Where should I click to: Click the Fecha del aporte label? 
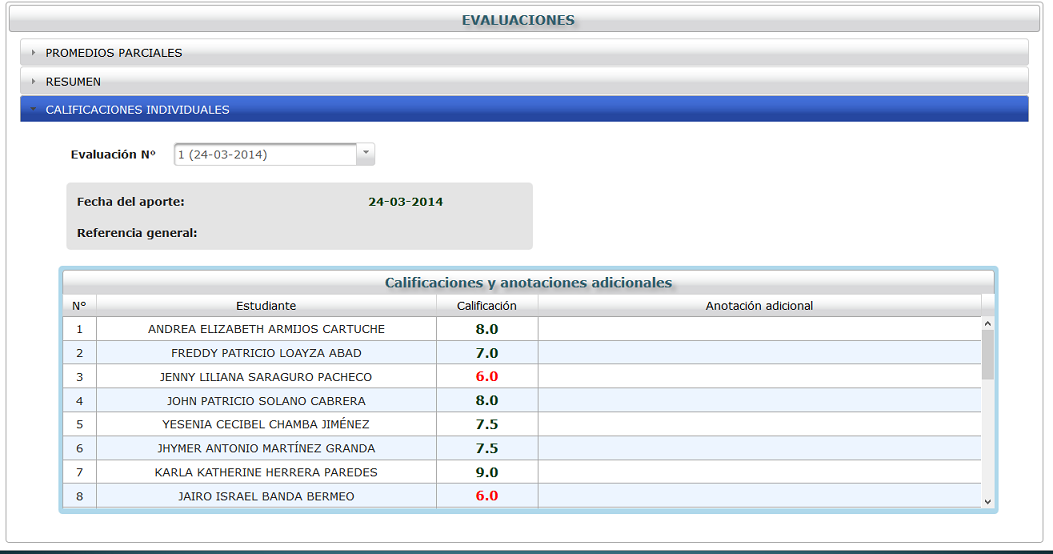(130, 201)
